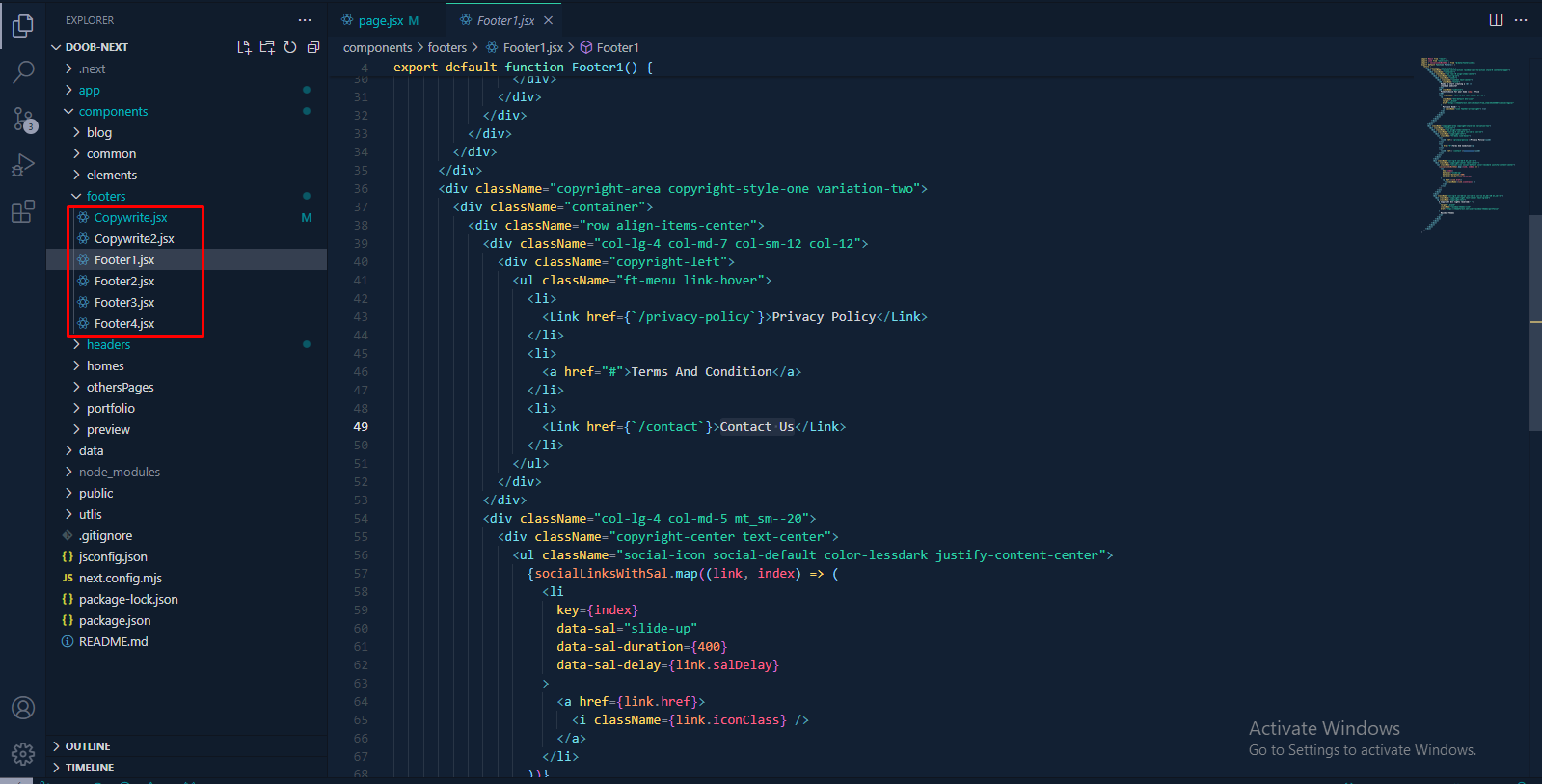
Task: Open README.md file
Action: [x=186, y=641]
